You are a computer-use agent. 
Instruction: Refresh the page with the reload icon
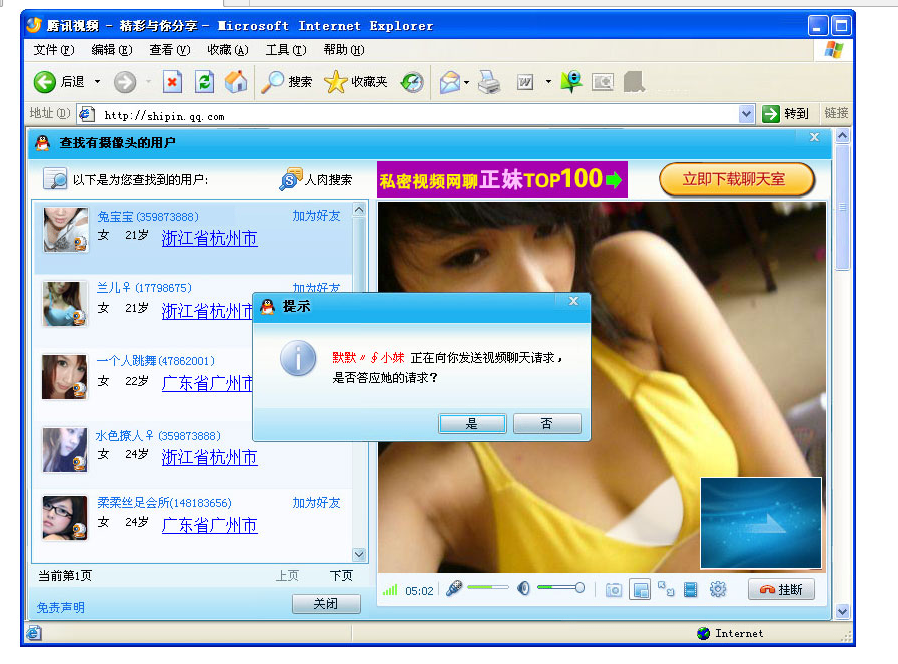point(203,82)
